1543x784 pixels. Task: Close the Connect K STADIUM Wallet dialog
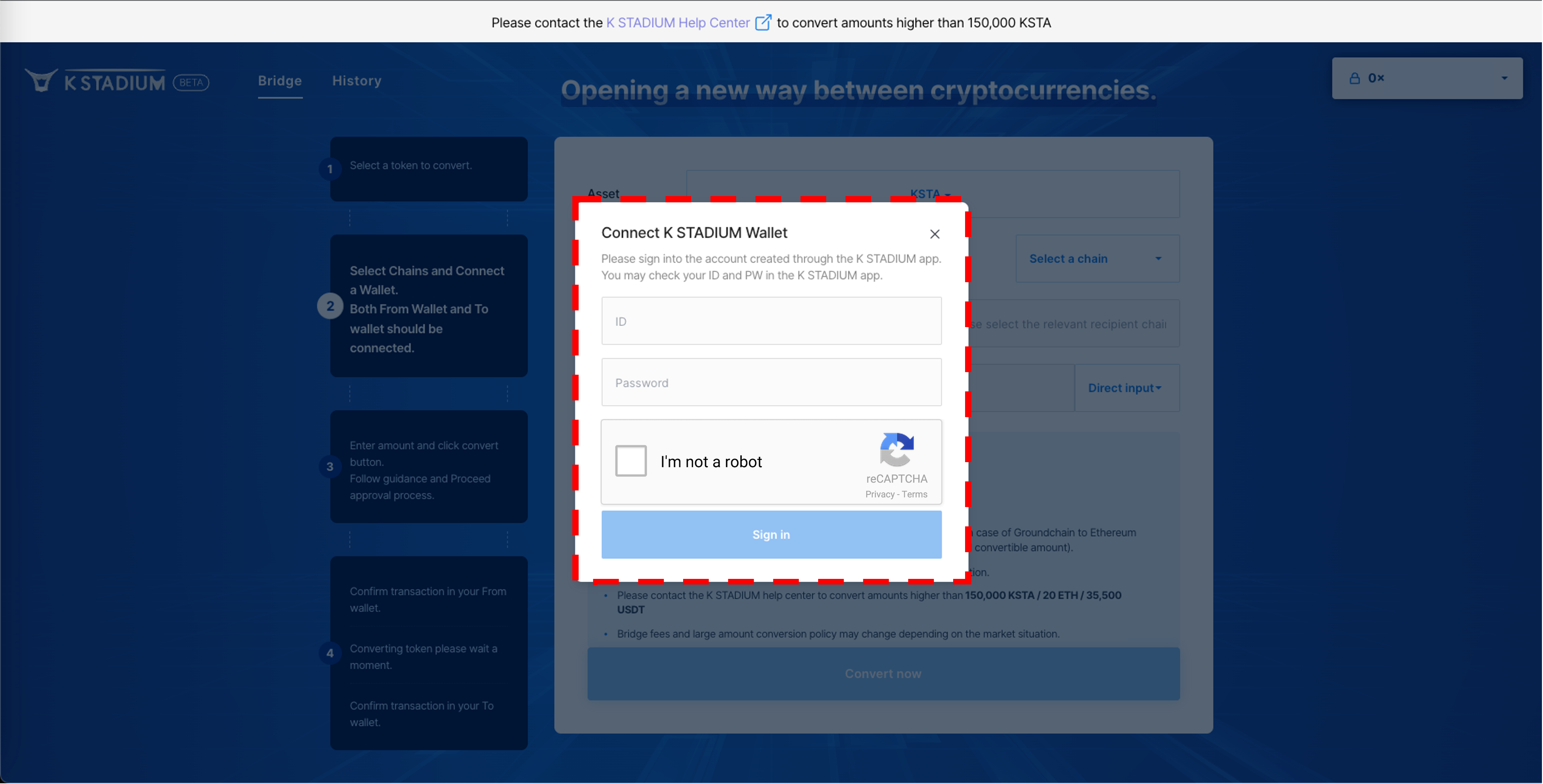(935, 234)
